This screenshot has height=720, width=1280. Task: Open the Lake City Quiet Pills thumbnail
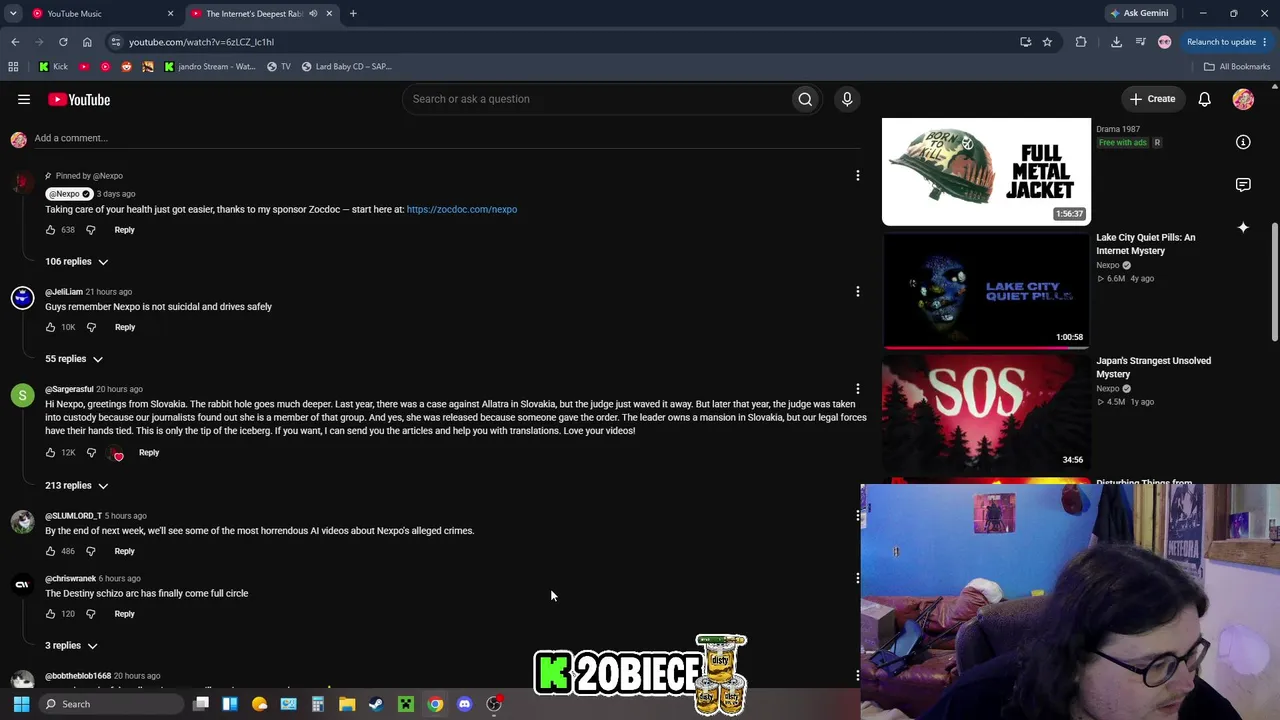(x=986, y=291)
